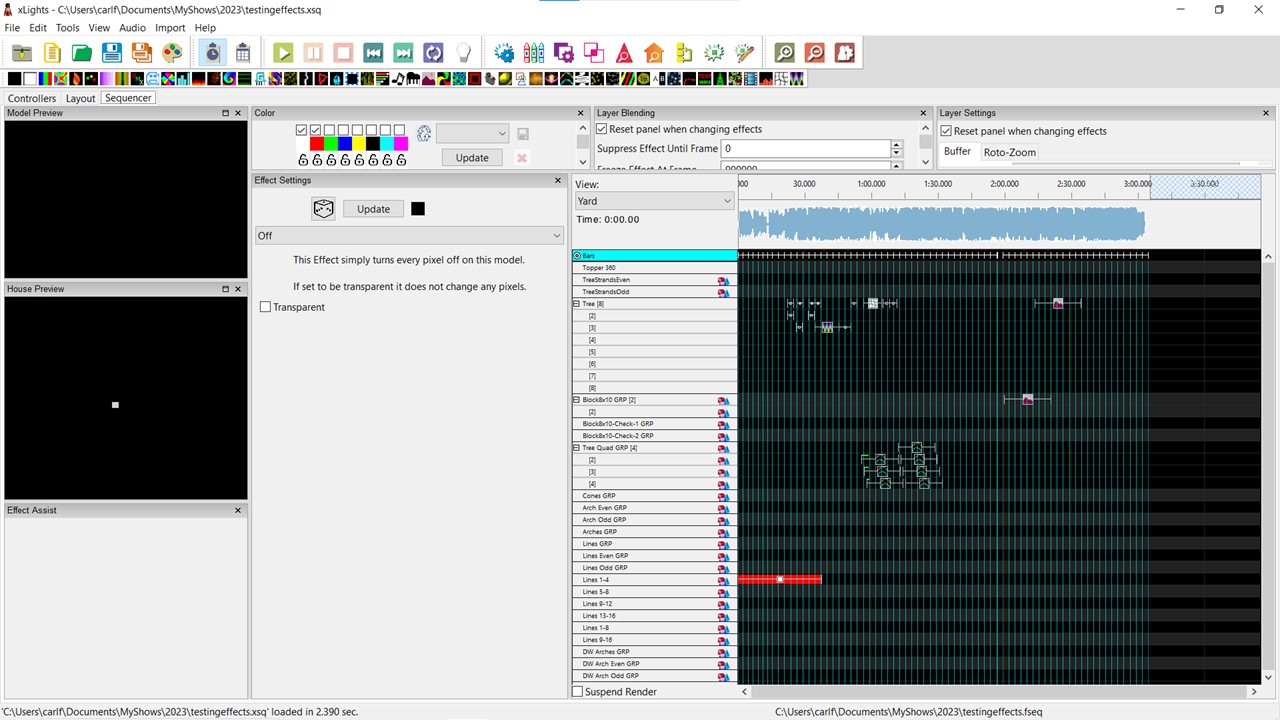Select the red color swatch in the Color panel
Screen dimensions: 1280x720
pyautogui.click(x=316, y=142)
